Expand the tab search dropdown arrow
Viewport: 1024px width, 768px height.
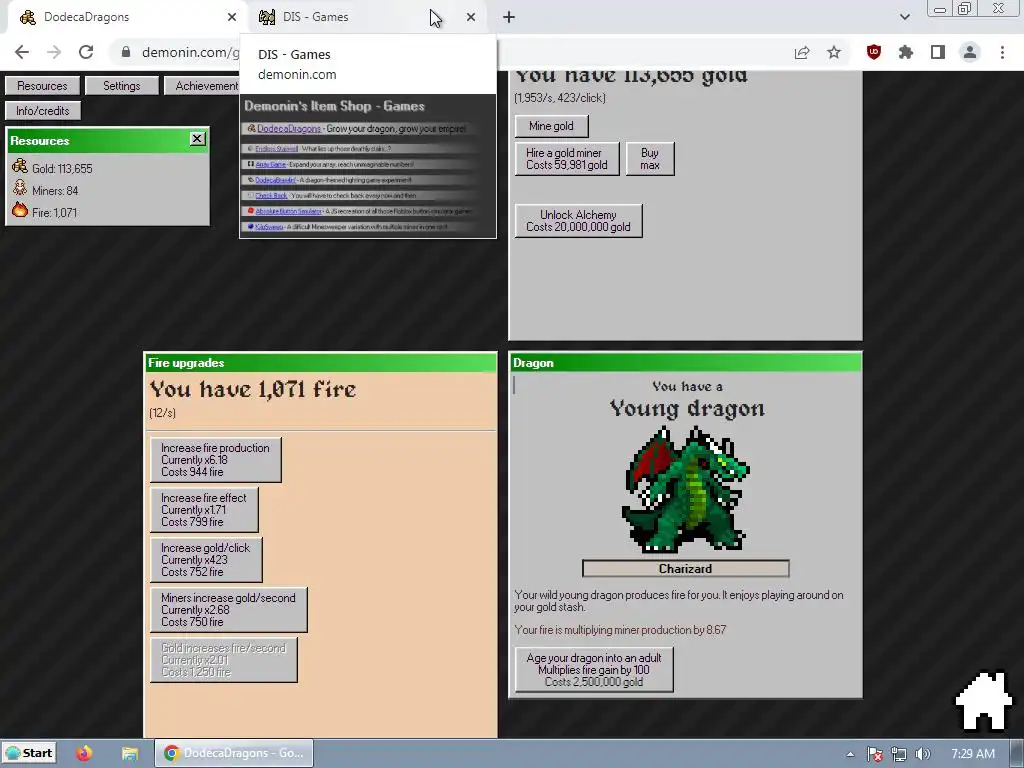[904, 17]
